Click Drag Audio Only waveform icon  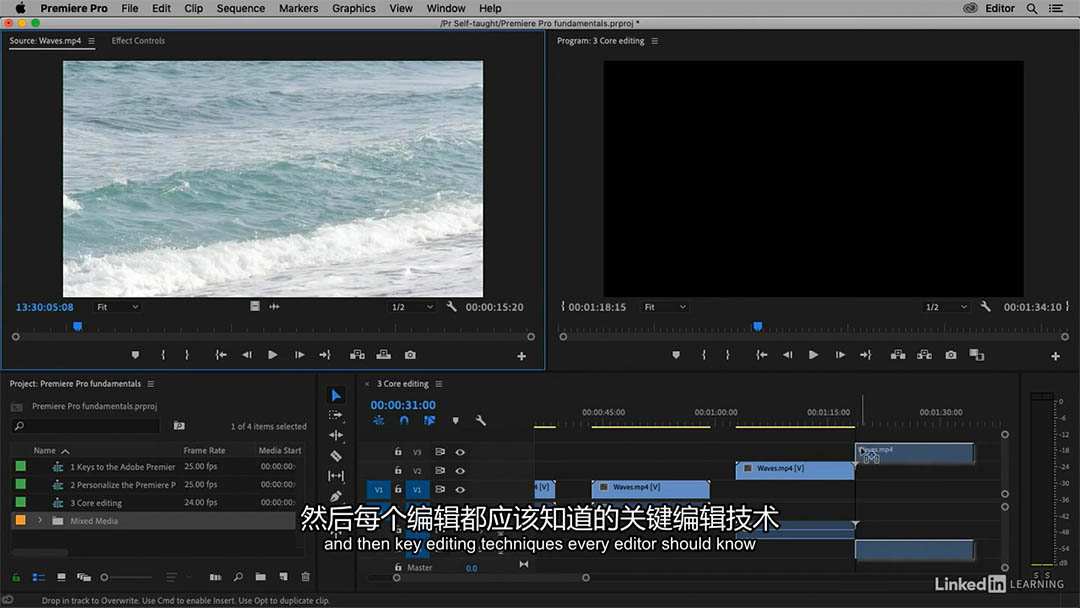(x=274, y=306)
